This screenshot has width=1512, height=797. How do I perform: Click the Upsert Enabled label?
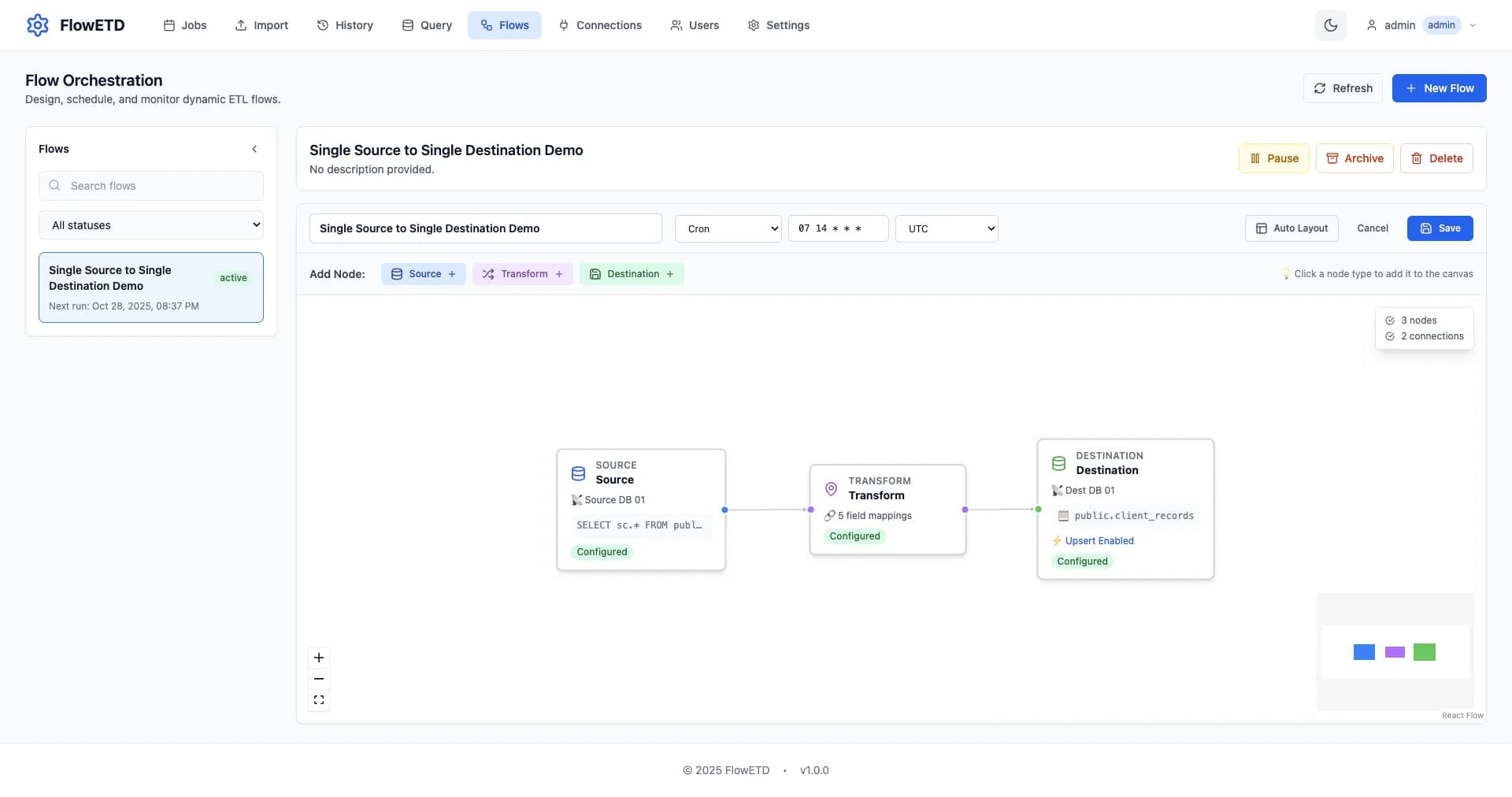pyautogui.click(x=1099, y=541)
